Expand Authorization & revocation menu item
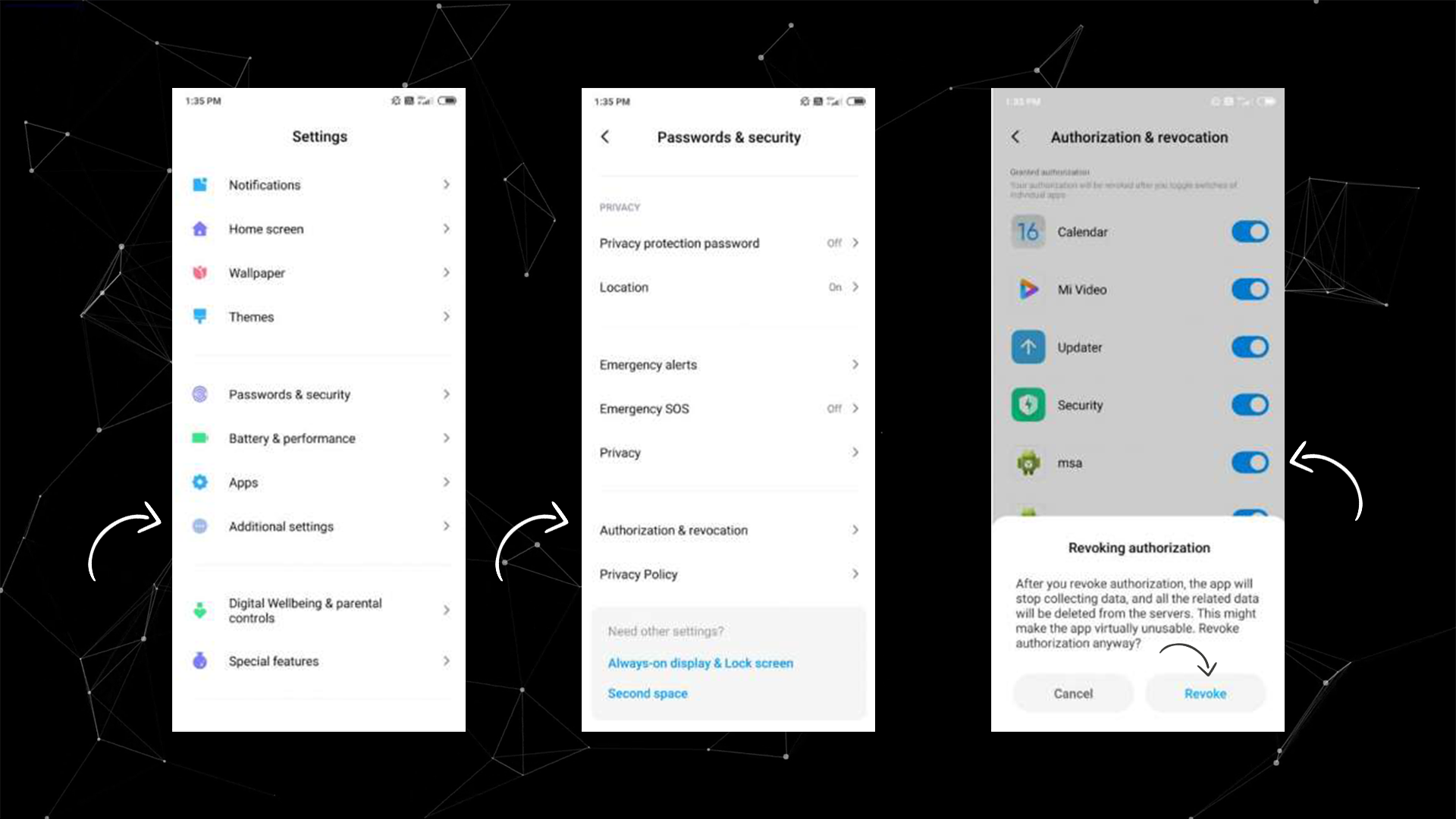Screen dimensions: 1456x819 (x=727, y=530)
